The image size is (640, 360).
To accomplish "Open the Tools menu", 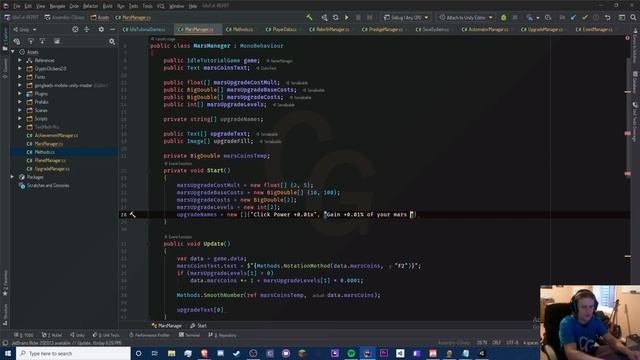I will (x=147, y=6).
